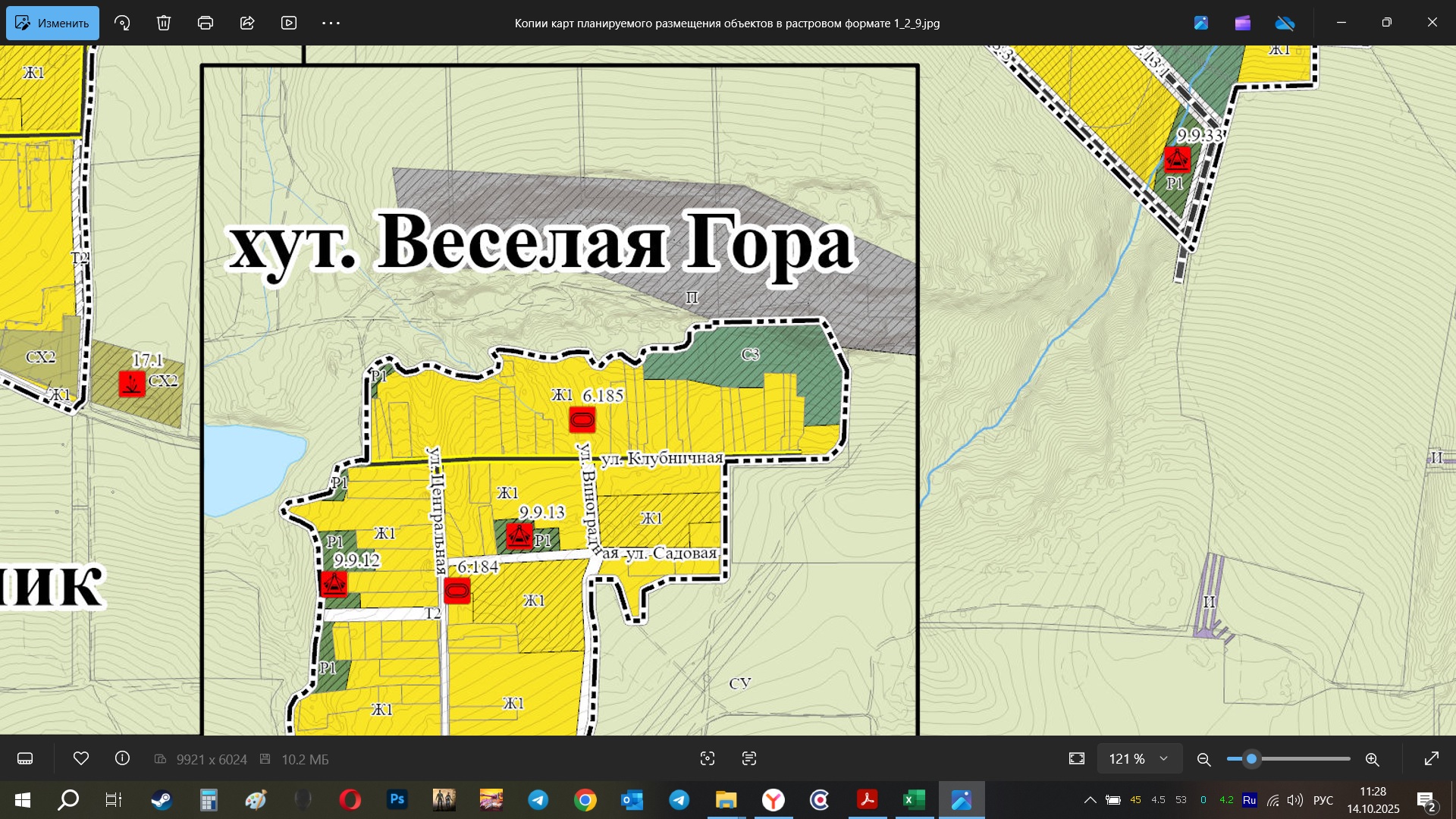The width and height of the screenshot is (1456, 819).
Task: Rotate the image using rotate icon
Action: (x=122, y=23)
